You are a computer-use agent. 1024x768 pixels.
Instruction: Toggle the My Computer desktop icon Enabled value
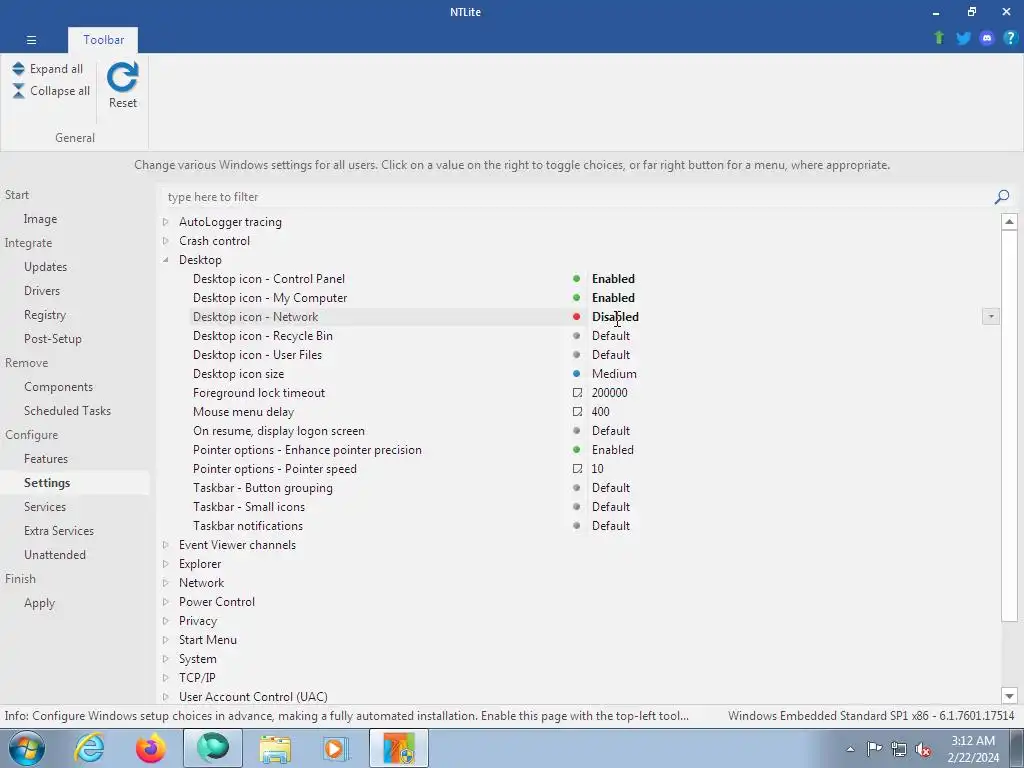pos(613,298)
